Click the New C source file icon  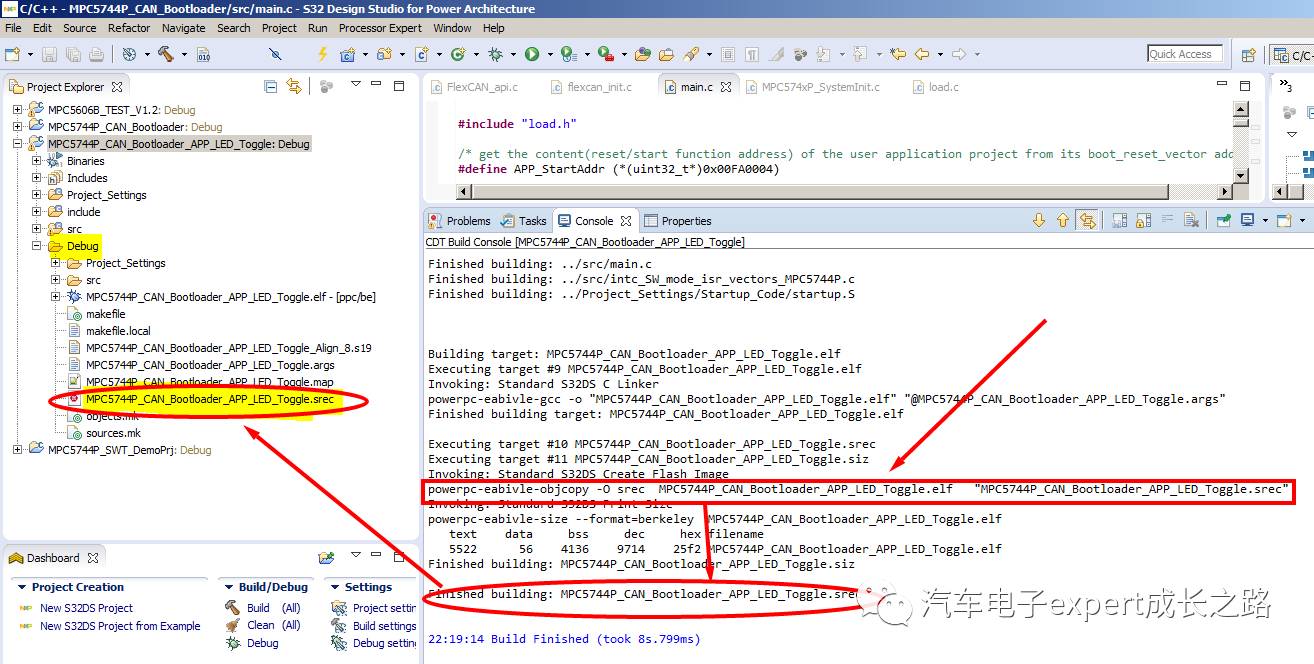(x=422, y=54)
